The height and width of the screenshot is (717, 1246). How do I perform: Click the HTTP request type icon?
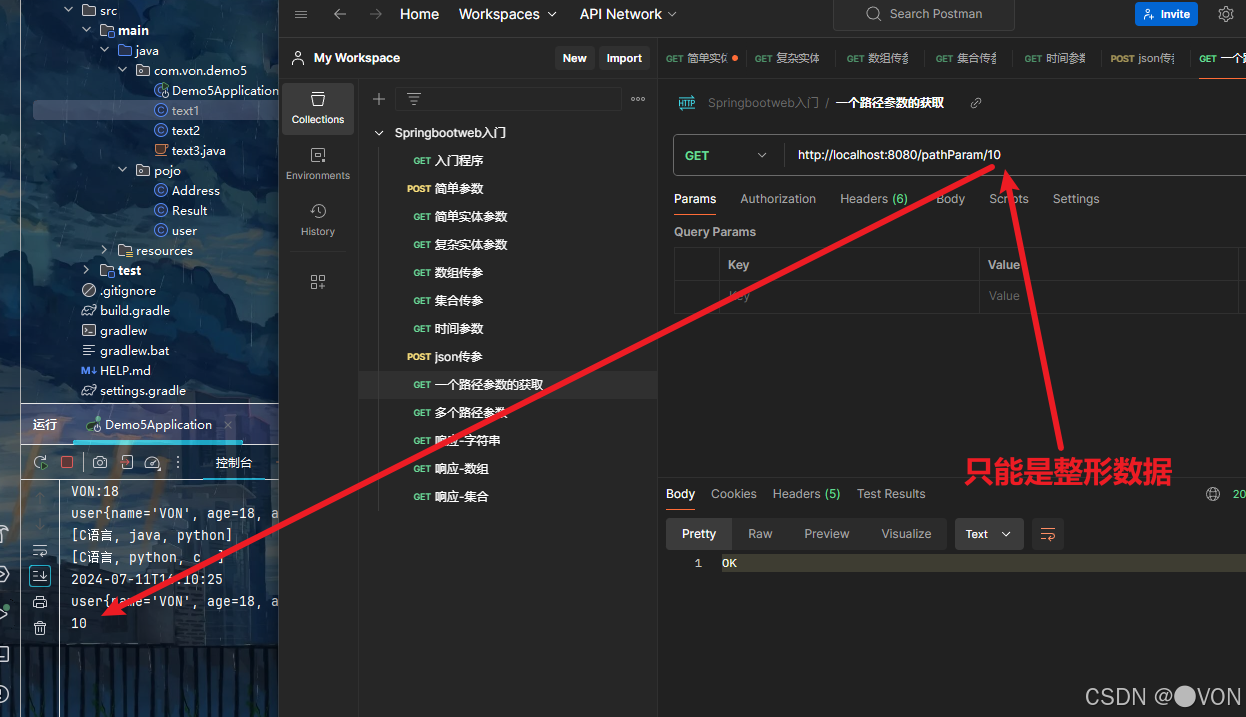(687, 103)
